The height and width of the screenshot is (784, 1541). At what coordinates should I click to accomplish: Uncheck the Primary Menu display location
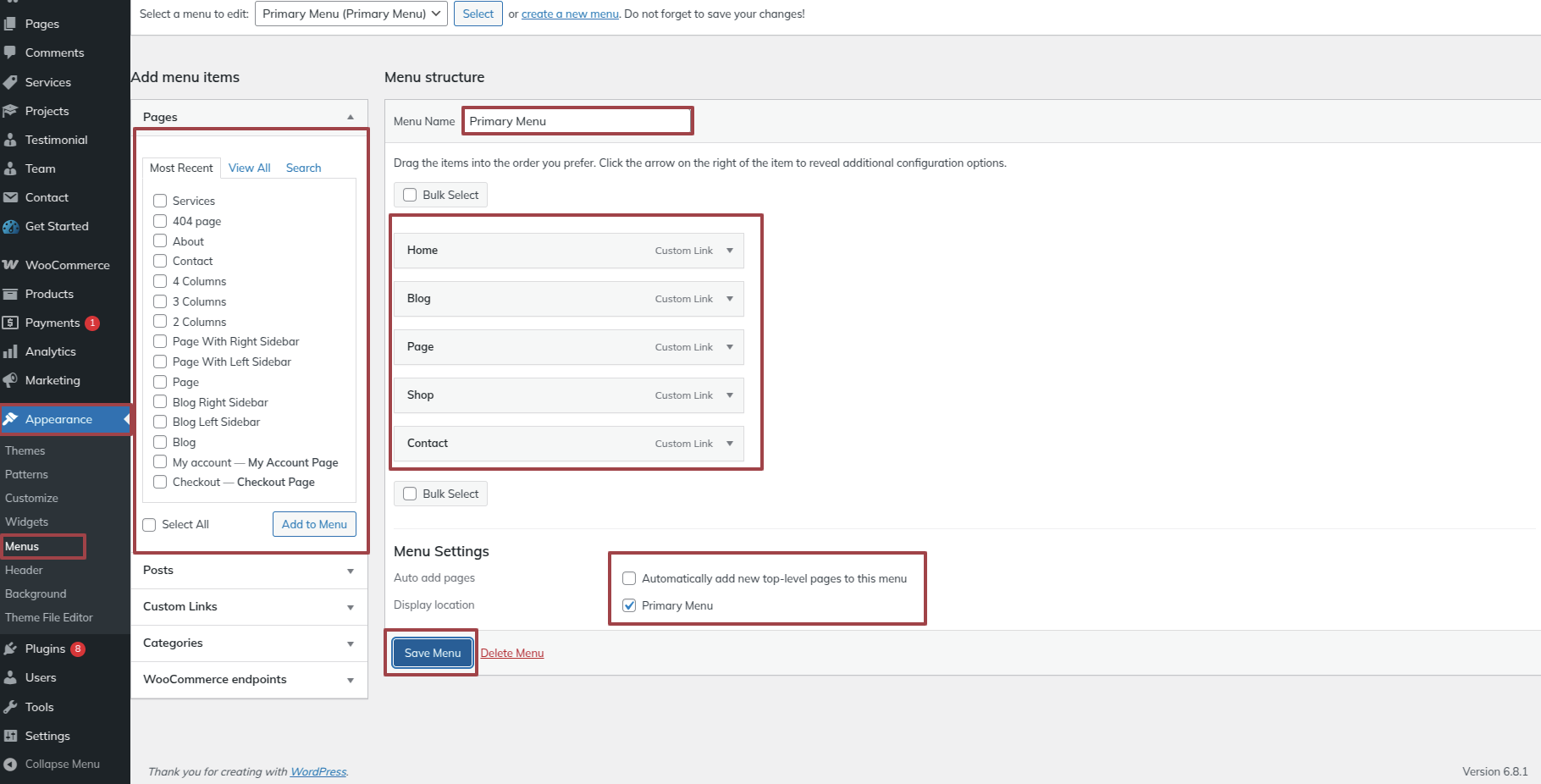pos(629,605)
